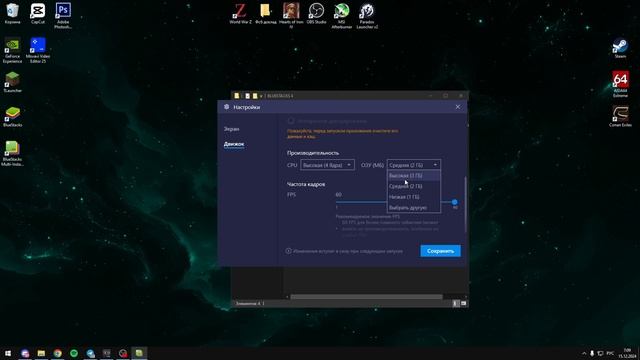Open the BlueStacks desktop shortcut
This screenshot has height=360, width=640.
[x=12, y=117]
